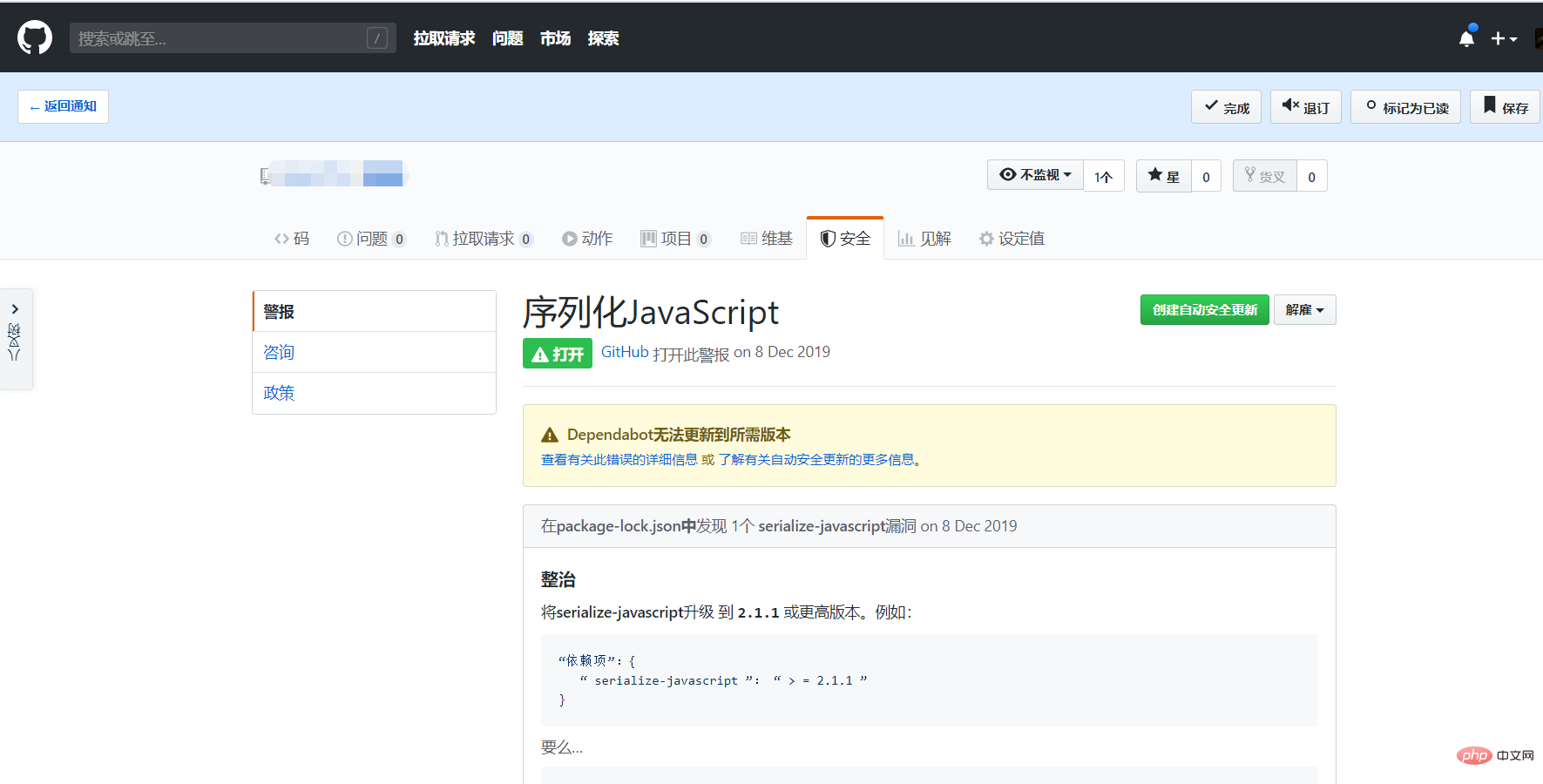Open the blurred repository name link
1543x784 pixels.
coord(336,174)
